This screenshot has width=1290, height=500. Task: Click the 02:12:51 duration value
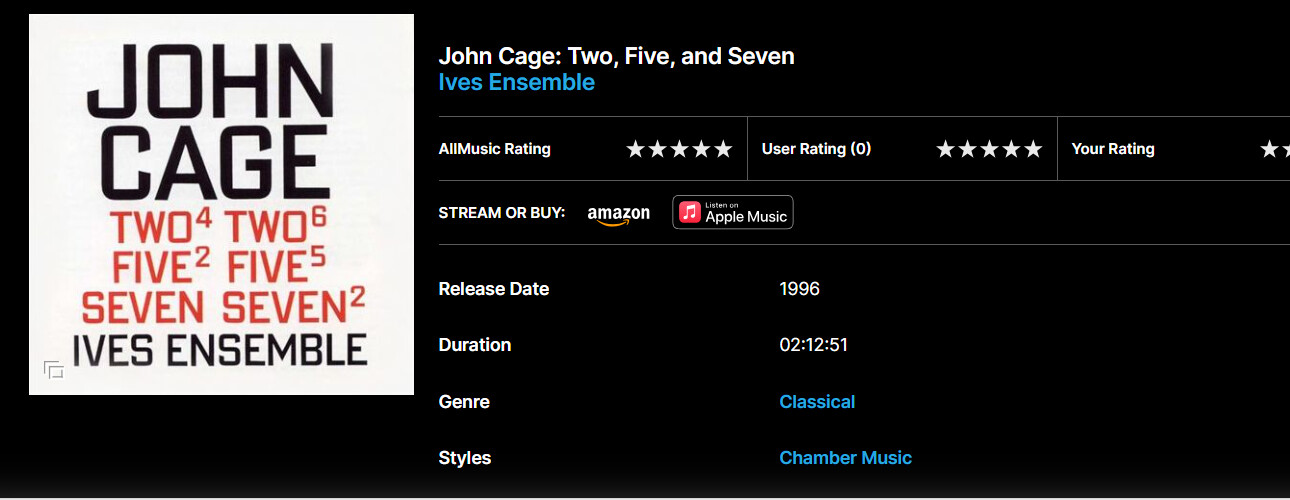pos(813,345)
